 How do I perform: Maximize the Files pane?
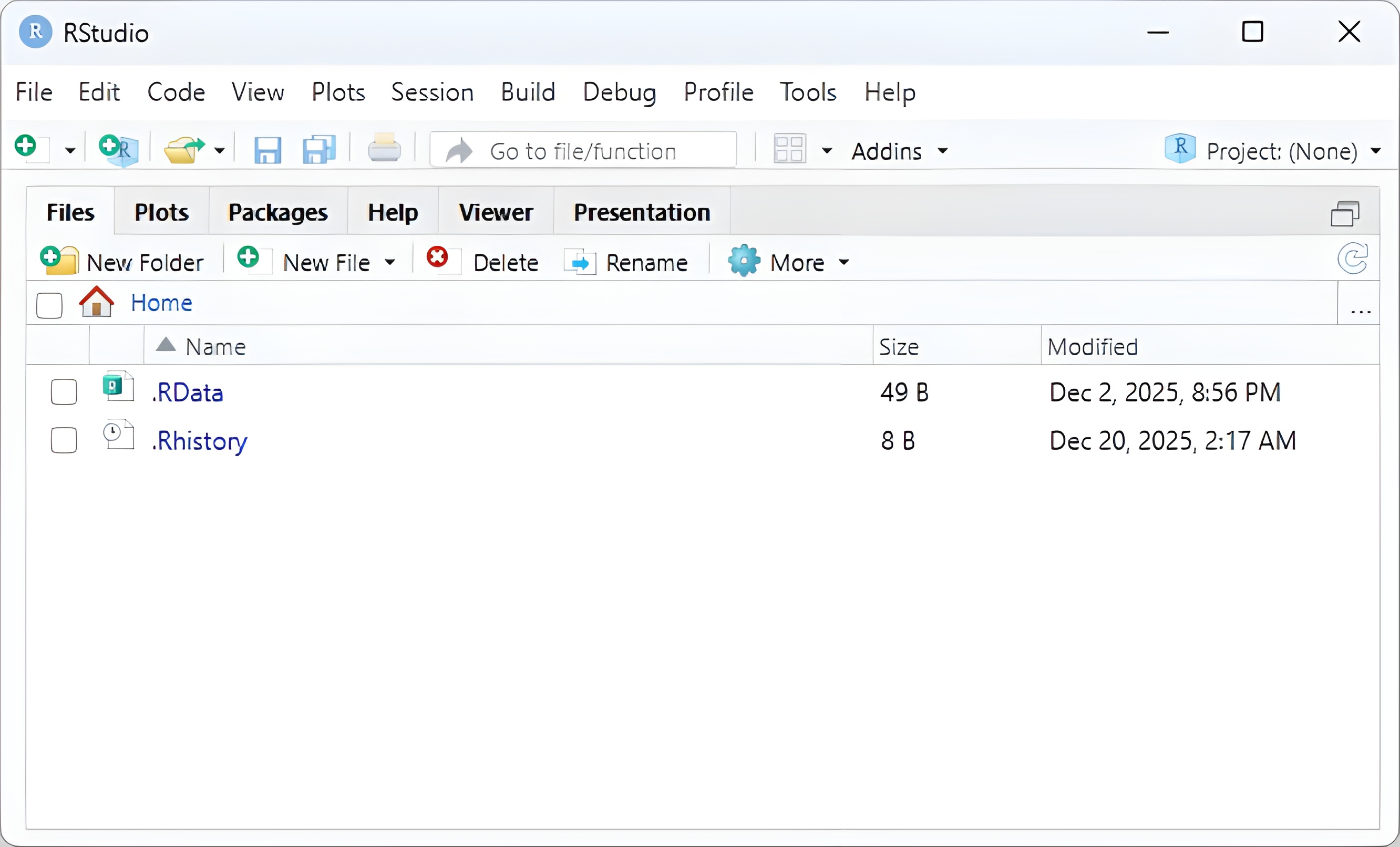point(1344,214)
